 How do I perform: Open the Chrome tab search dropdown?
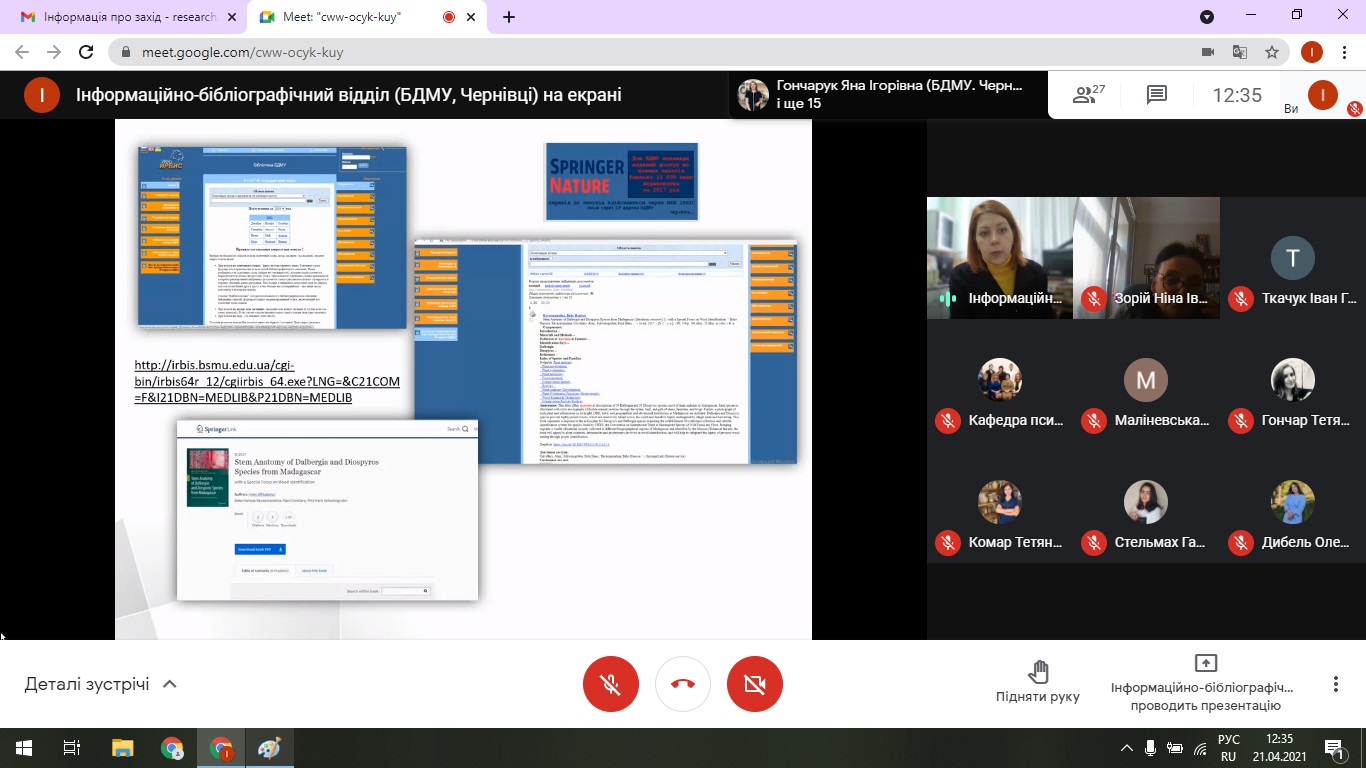[1207, 17]
